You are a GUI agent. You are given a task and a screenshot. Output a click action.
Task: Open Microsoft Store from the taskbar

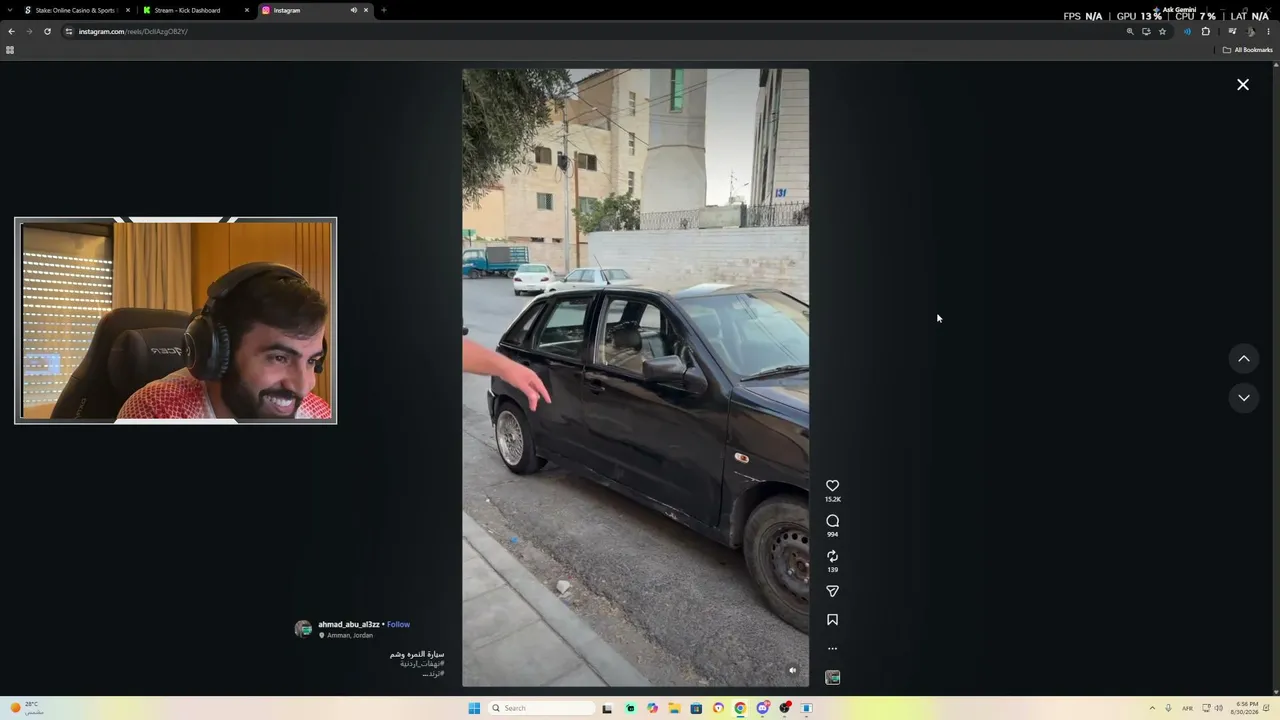(696, 708)
